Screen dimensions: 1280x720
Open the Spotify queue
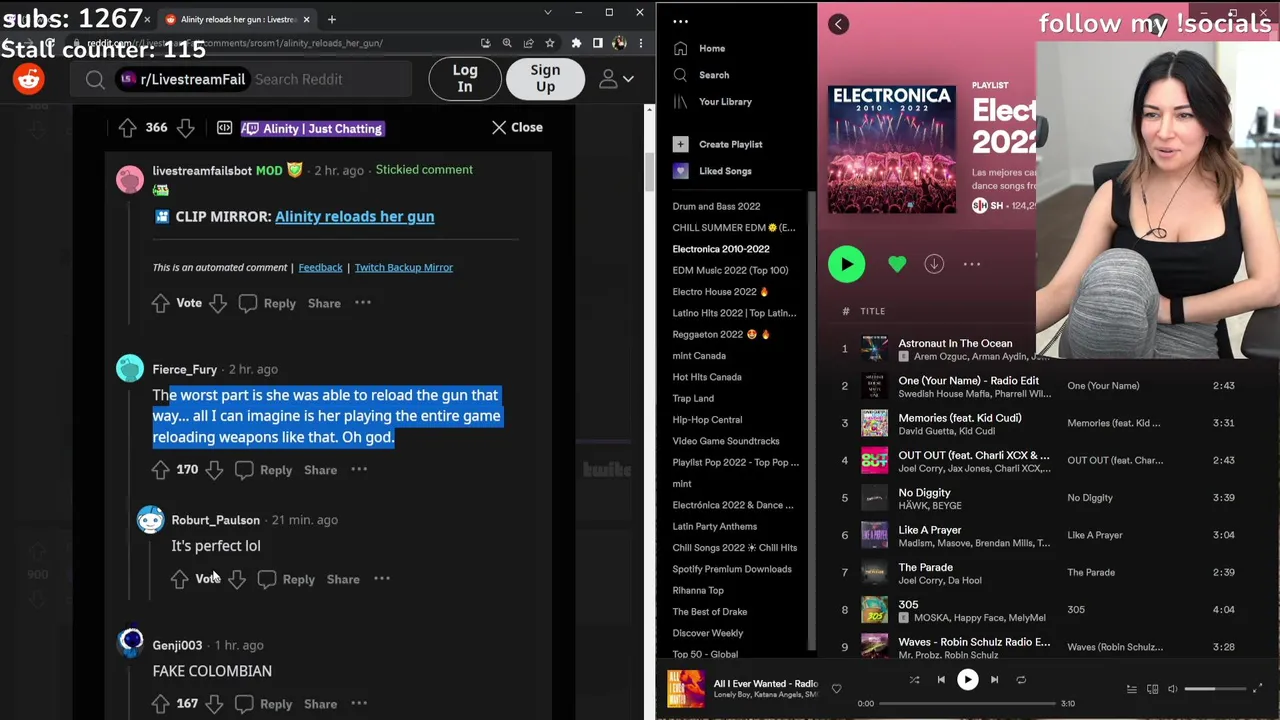pos(1132,689)
